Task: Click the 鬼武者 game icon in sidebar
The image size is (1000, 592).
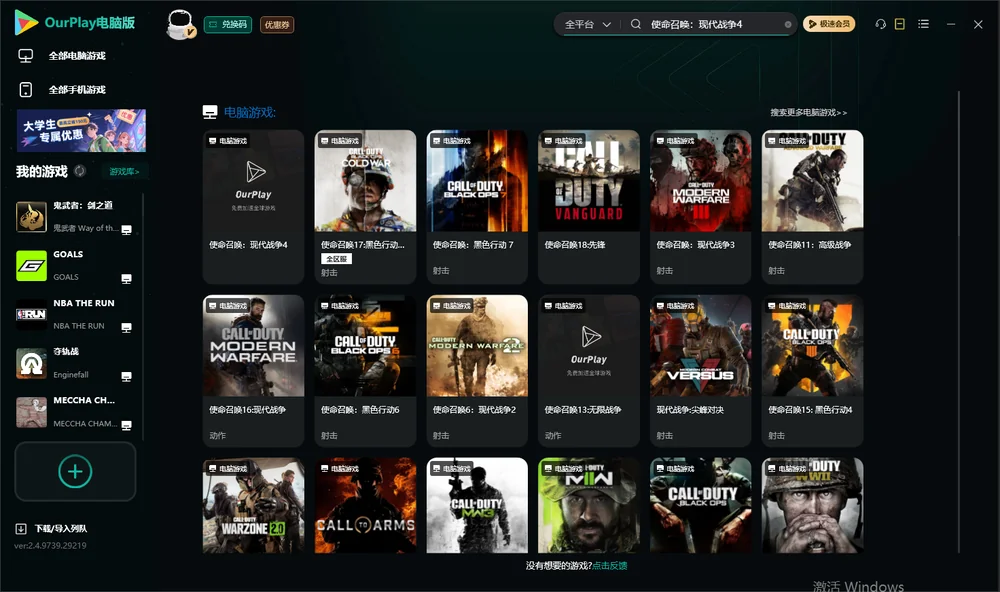Action: 31,217
